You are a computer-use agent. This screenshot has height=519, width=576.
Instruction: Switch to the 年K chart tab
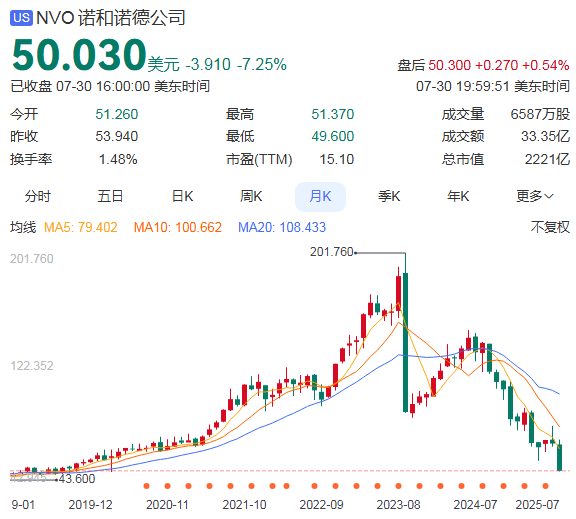[x=458, y=197]
